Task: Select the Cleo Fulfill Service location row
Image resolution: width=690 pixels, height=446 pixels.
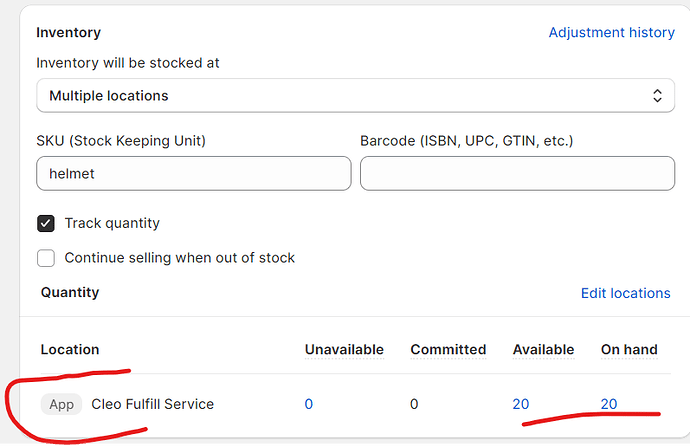Action: click(x=152, y=404)
